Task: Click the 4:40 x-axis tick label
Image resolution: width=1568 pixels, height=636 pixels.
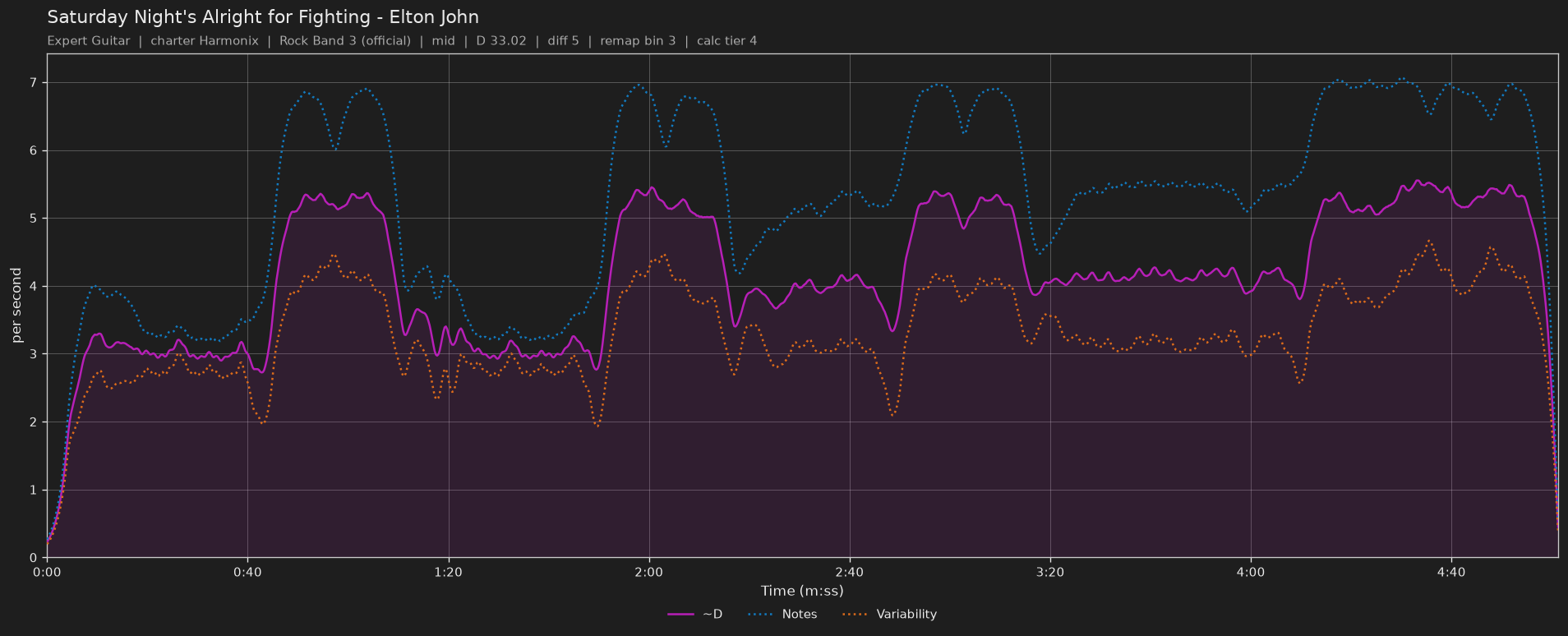Action: coord(1451,572)
